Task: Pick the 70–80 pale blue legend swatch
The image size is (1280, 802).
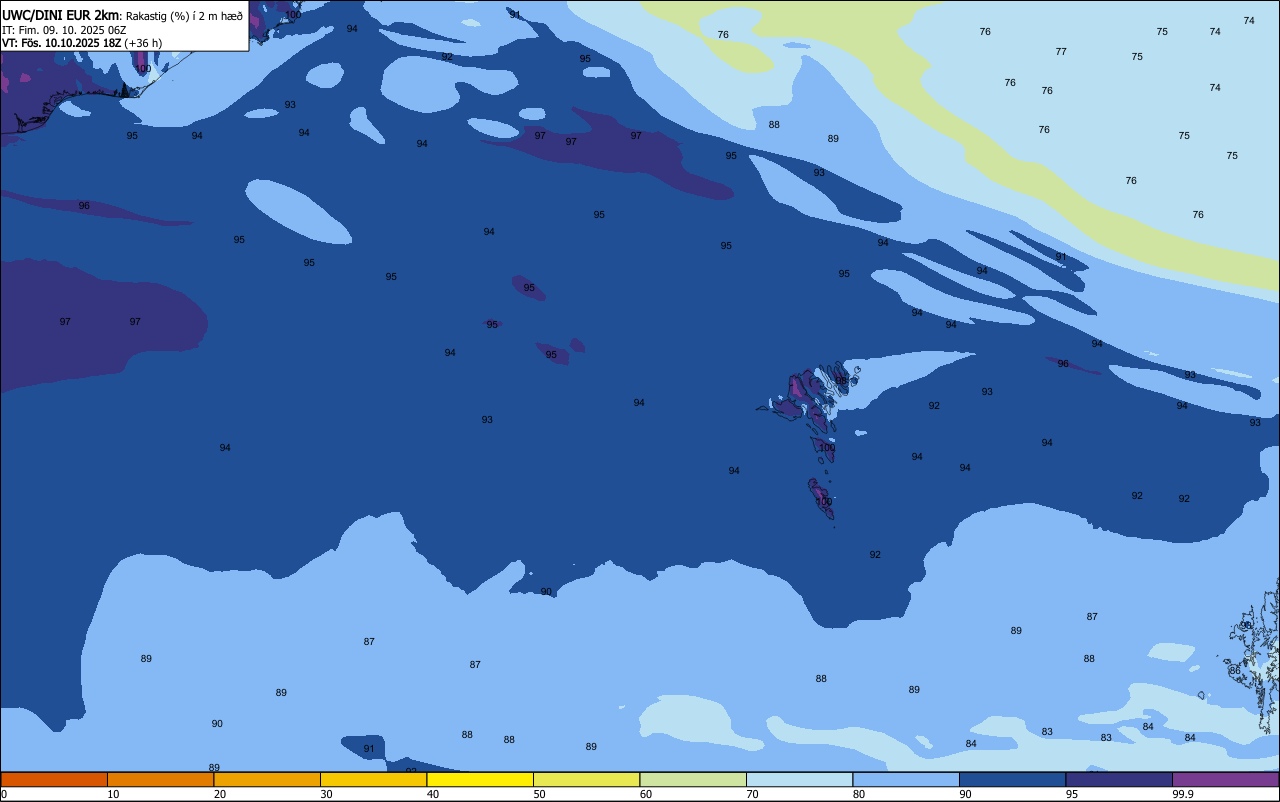Action: point(799,779)
